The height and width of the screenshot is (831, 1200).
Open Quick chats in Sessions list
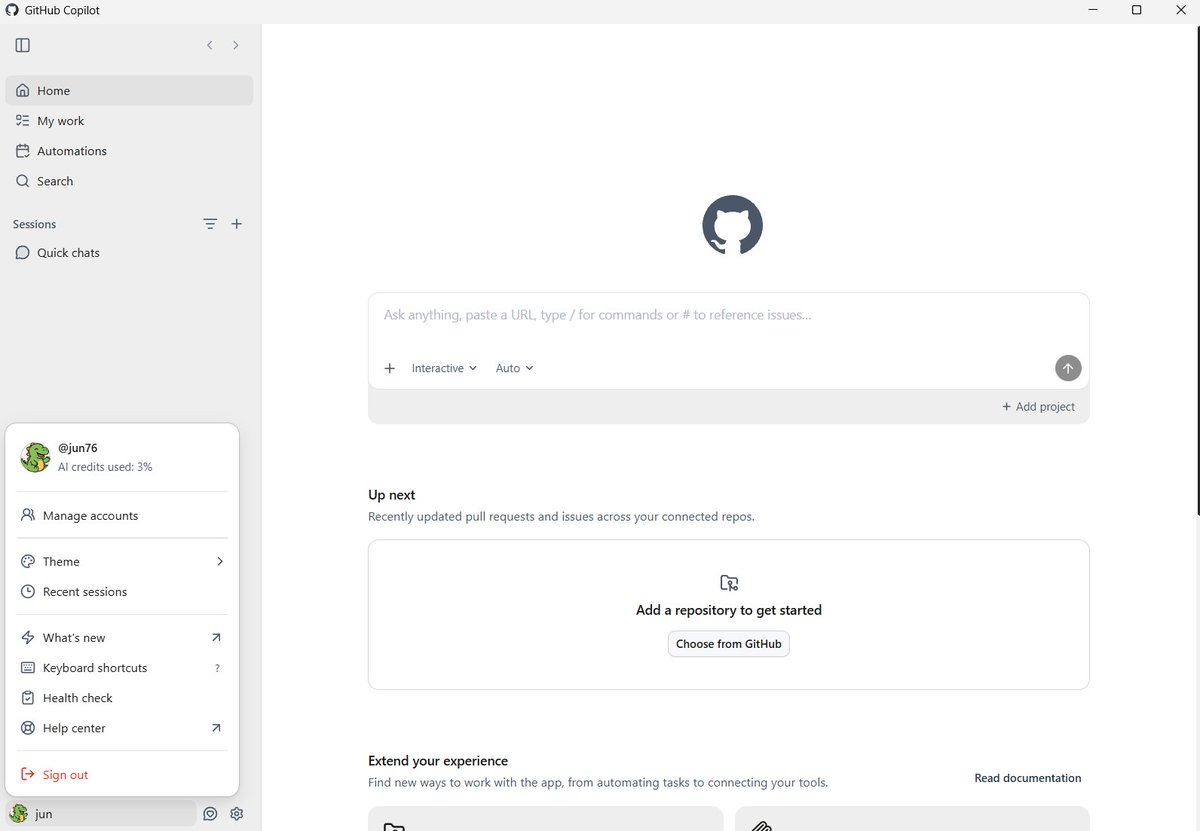point(129,253)
